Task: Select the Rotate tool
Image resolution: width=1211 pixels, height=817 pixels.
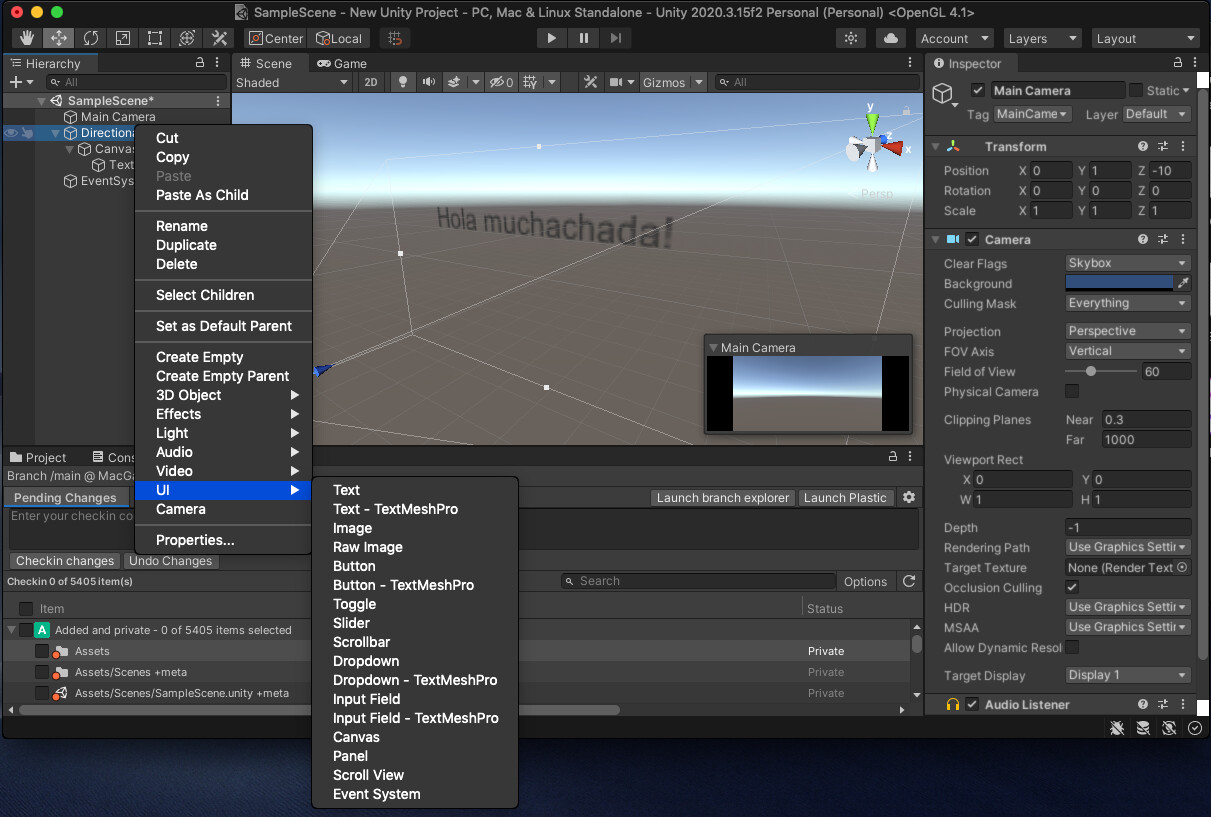Action: [x=91, y=38]
